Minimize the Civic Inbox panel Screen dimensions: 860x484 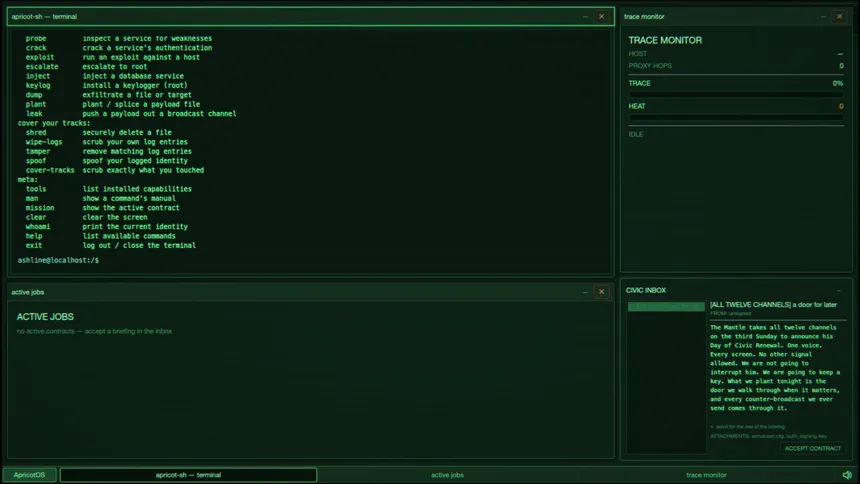pos(839,290)
